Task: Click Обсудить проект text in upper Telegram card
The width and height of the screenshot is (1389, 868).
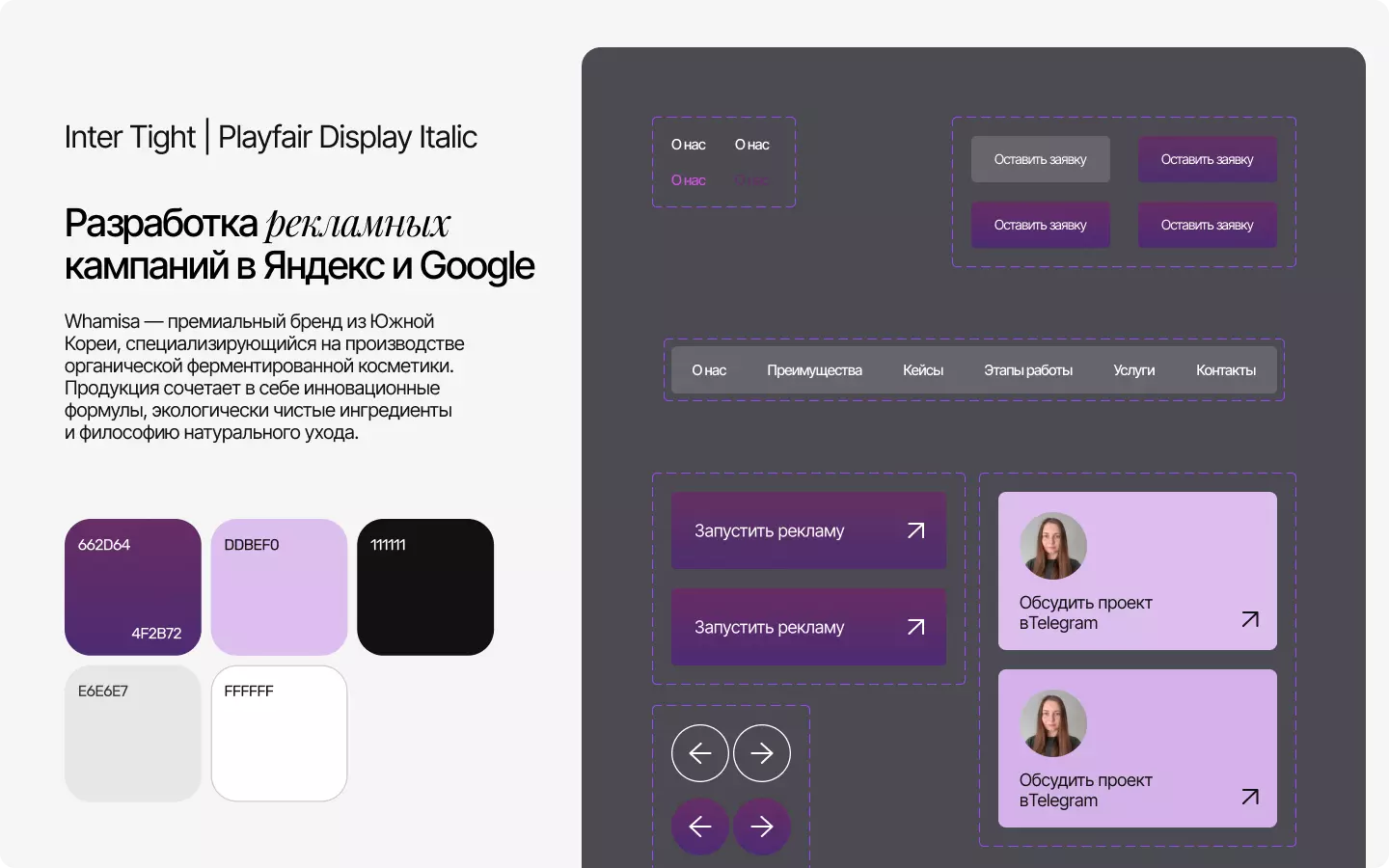Action: [x=1085, y=603]
